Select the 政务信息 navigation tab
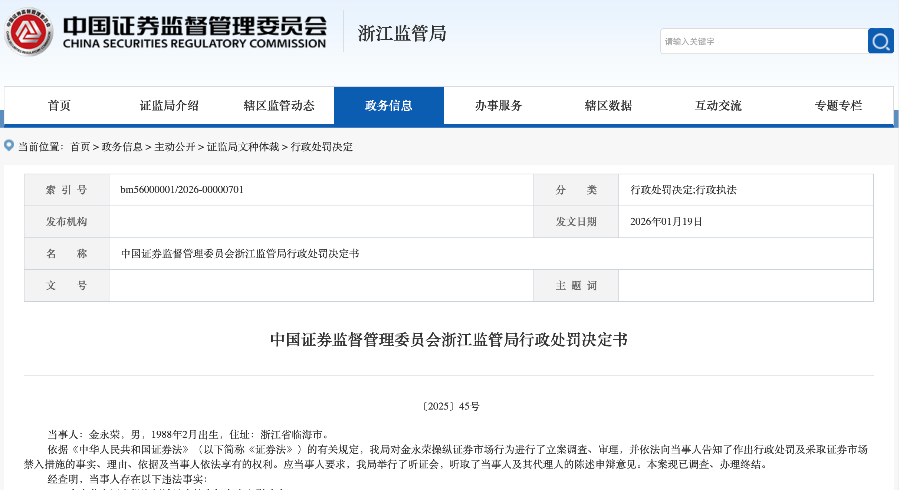The width and height of the screenshot is (899, 490). click(x=388, y=106)
